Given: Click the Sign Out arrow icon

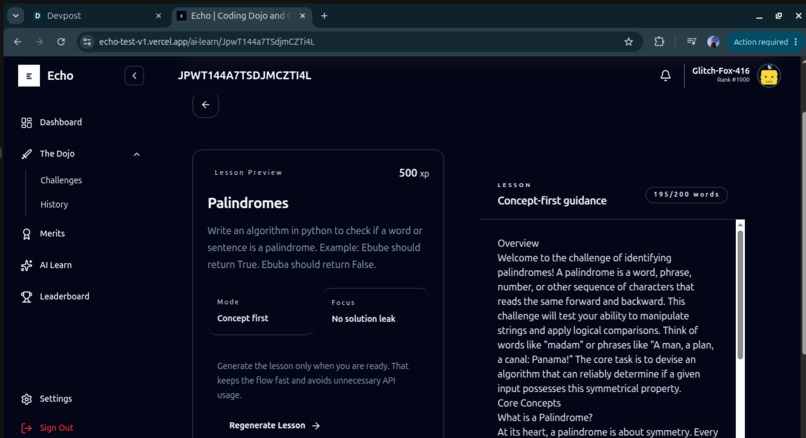Looking at the screenshot, I should 26,428.
